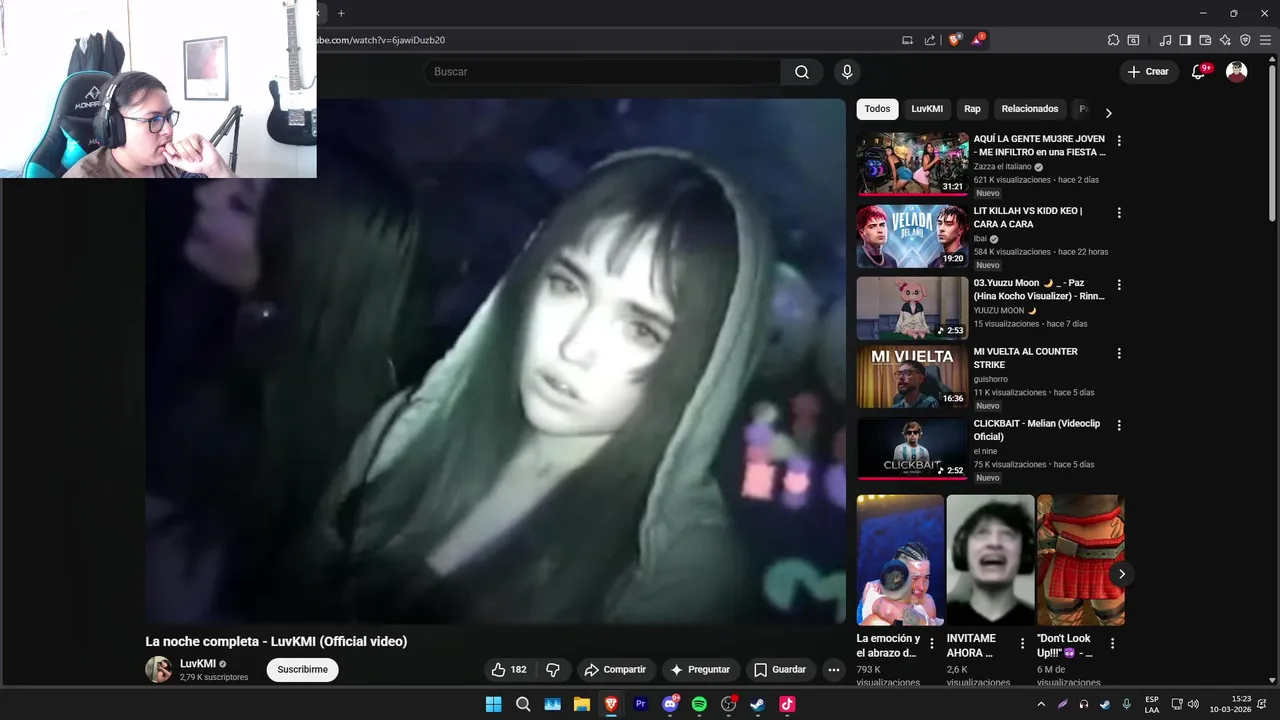The height and width of the screenshot is (720, 1280).
Task: Open Steam from the taskbar
Action: [758, 704]
